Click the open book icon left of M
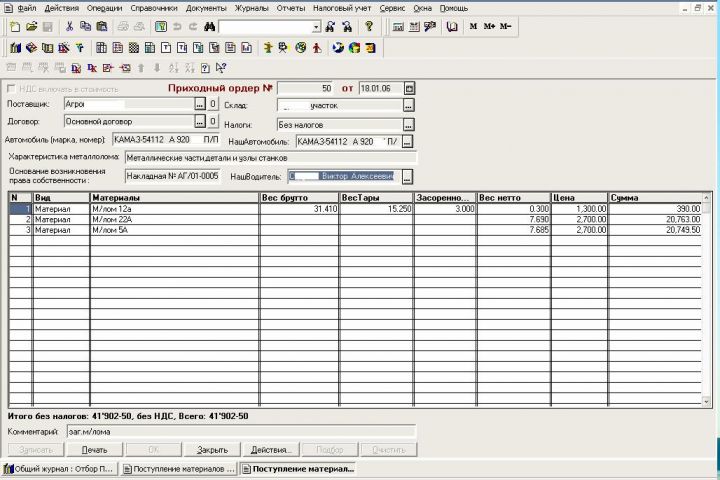The height and width of the screenshot is (480, 720). [452, 27]
